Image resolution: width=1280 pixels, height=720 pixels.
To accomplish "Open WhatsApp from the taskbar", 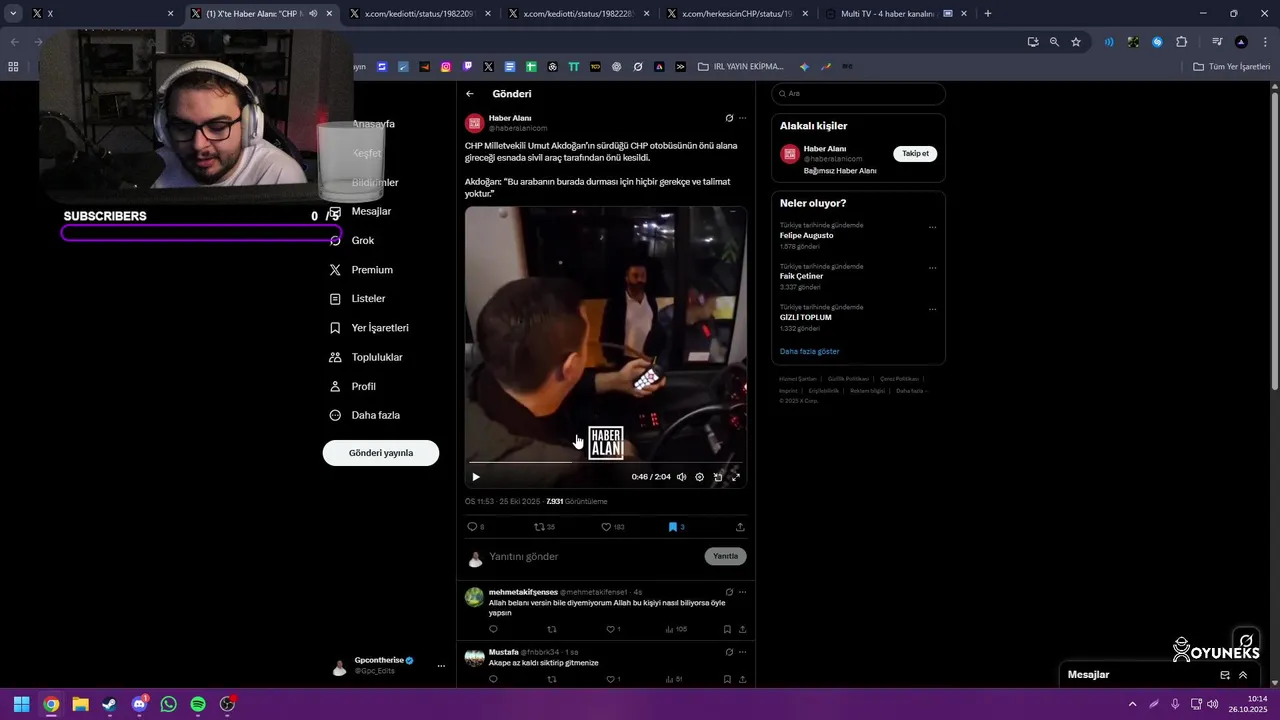I will [x=168, y=704].
